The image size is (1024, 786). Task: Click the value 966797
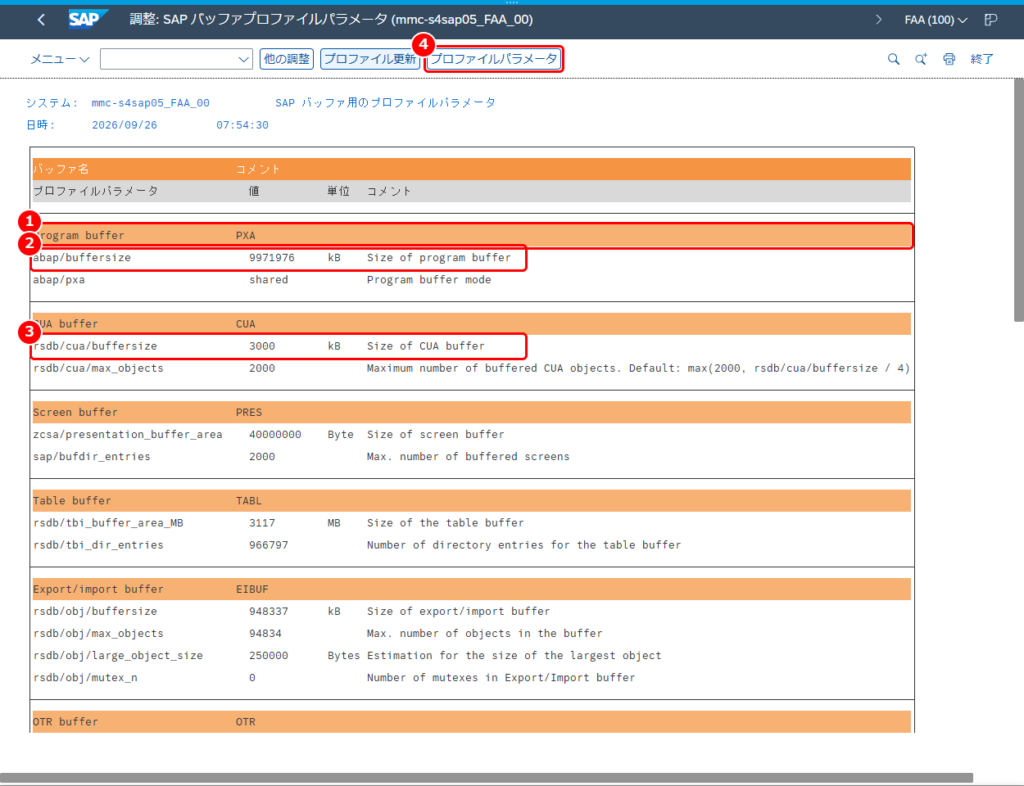(x=268, y=545)
